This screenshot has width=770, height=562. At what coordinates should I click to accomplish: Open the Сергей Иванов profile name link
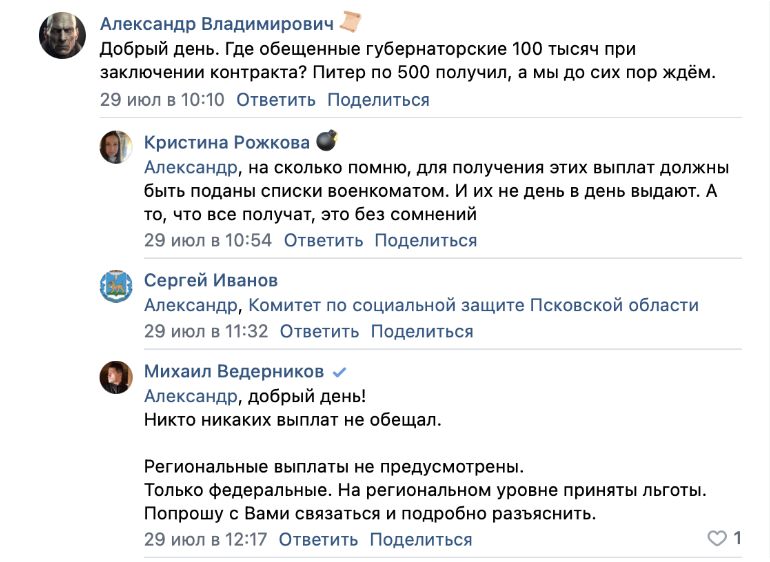pos(211,280)
